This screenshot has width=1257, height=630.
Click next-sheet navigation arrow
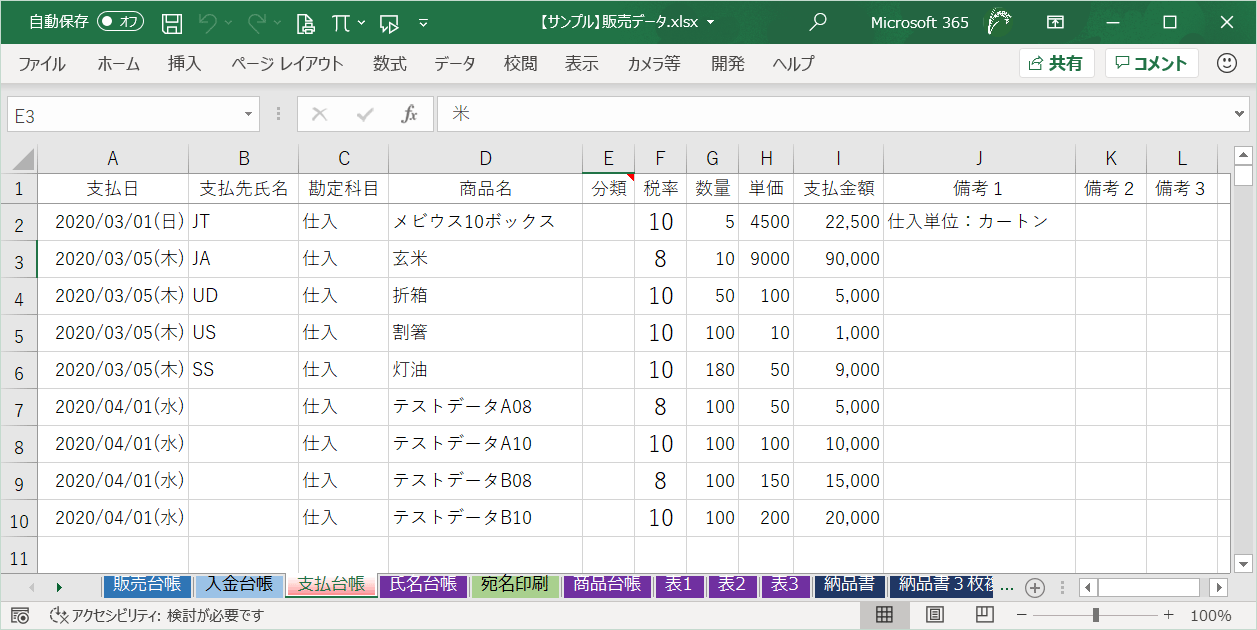[x=59, y=587]
